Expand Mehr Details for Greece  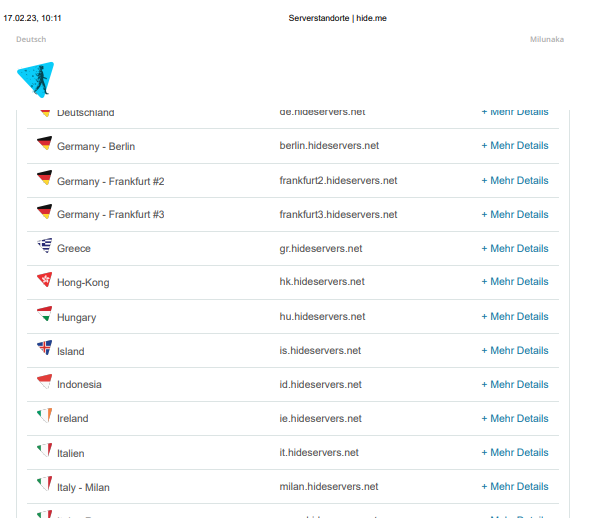[x=515, y=248]
